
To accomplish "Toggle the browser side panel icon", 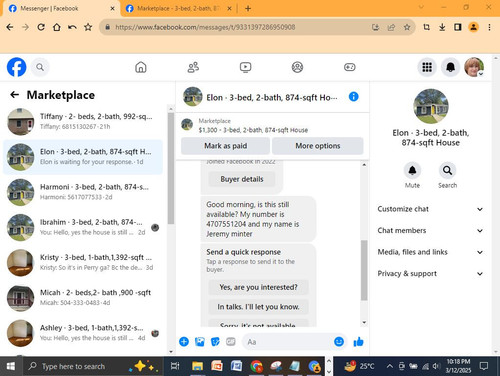I will point(458,27).
